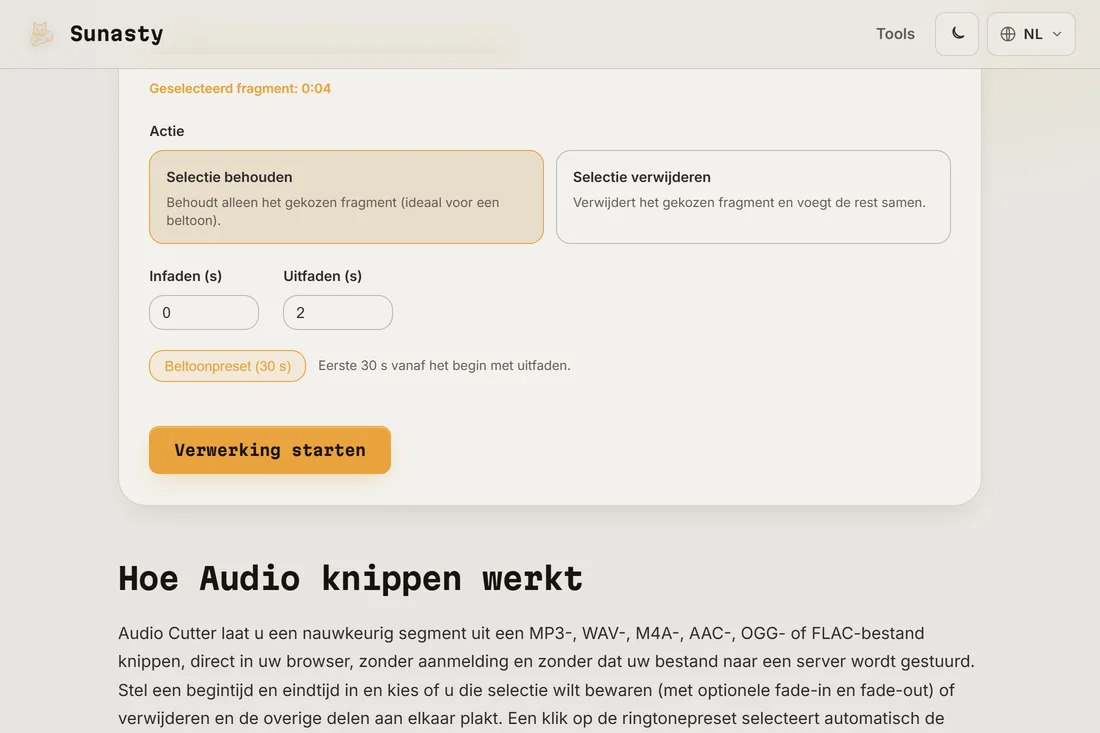Viewport: 1100px width, 733px height.
Task: Click the Geselecteerd fragment: 0:04 text
Action: click(240, 88)
